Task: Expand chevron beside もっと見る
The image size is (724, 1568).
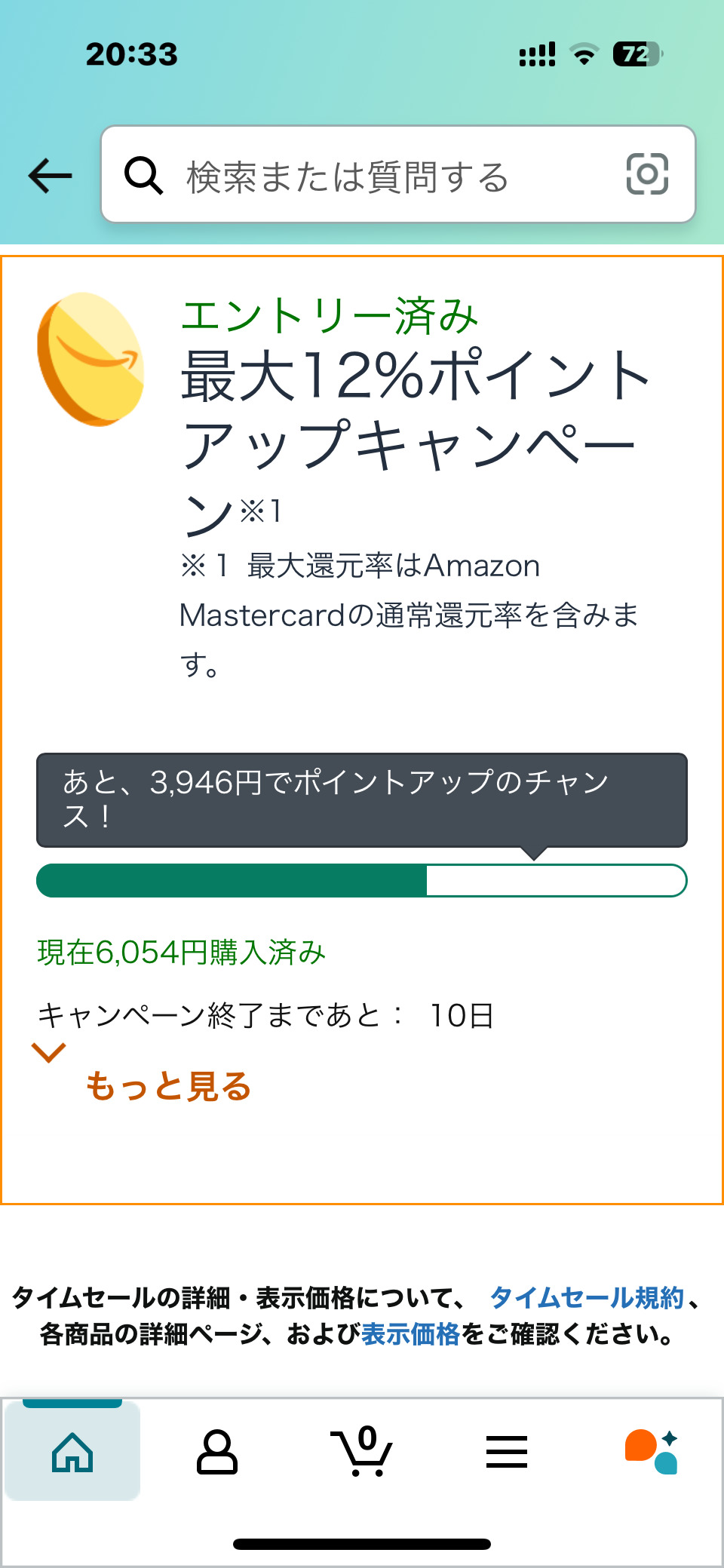Action: (48, 1052)
